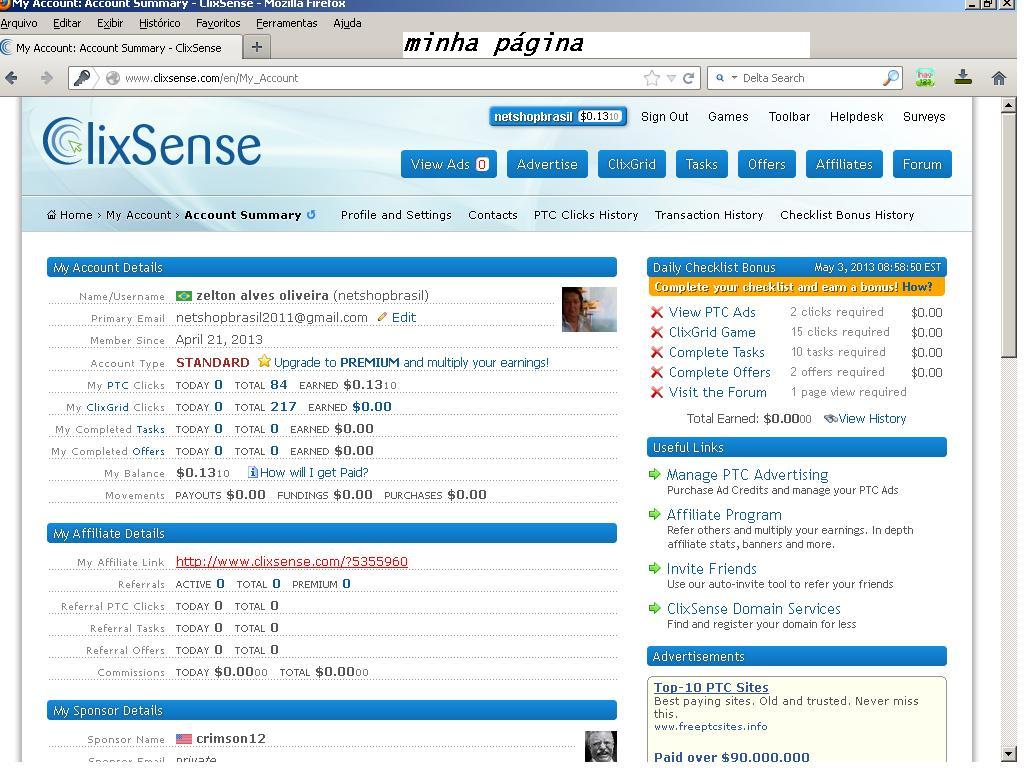Open the search engine selector dropdown
1024x768 pixels.
click(734, 78)
